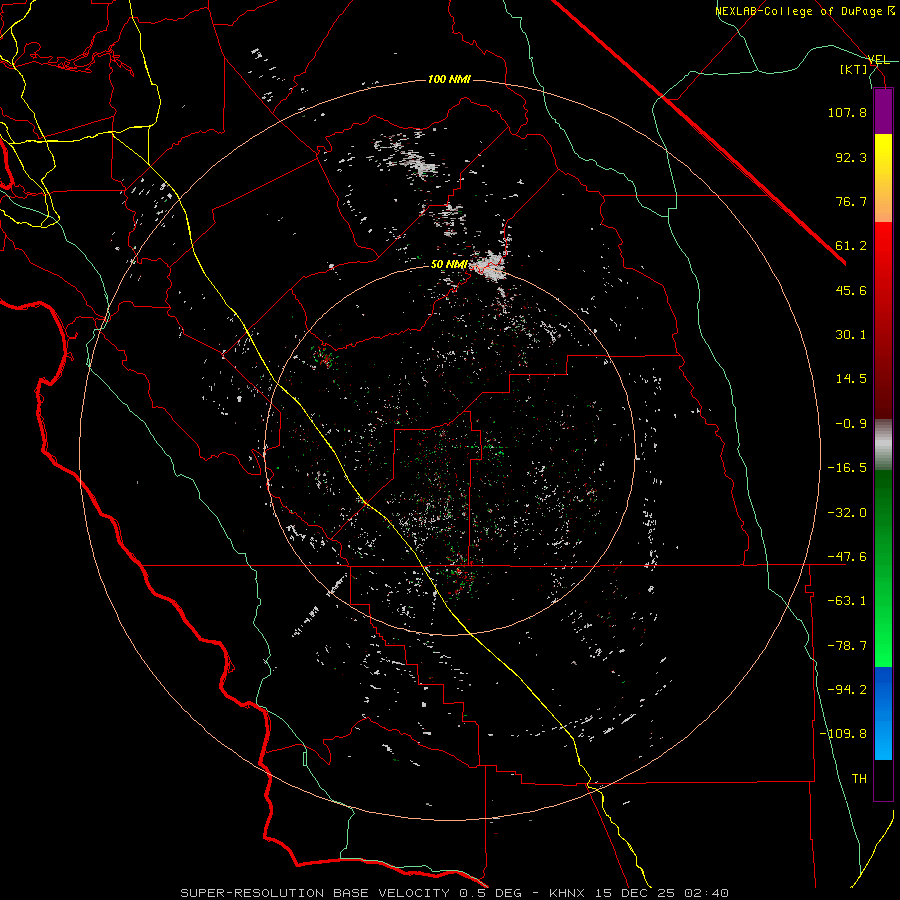Select the purple segment of velocity scale
The height and width of the screenshot is (900, 900).
[x=883, y=111]
